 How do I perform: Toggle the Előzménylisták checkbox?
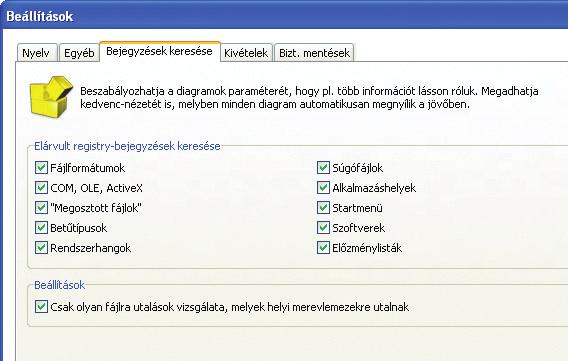pos(323,248)
